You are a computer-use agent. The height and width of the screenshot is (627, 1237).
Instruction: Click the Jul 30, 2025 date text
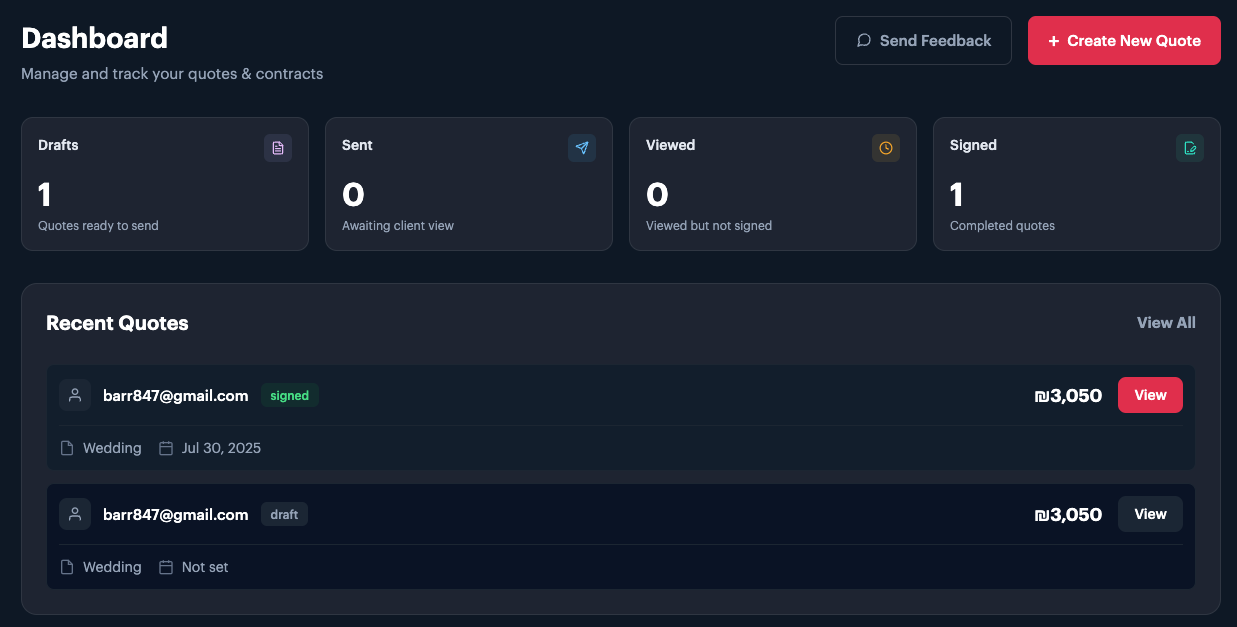[221, 448]
